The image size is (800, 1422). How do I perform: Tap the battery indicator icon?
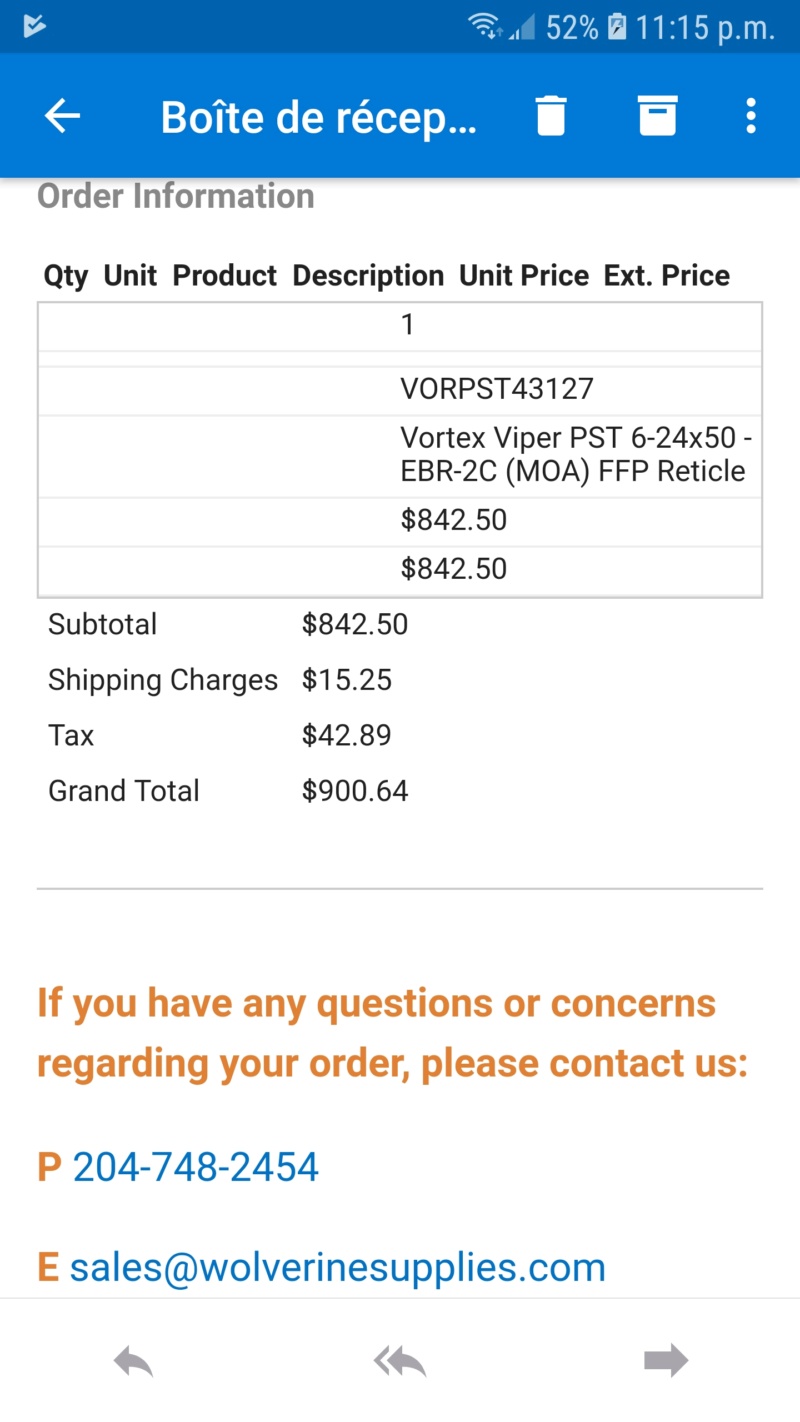(616, 27)
